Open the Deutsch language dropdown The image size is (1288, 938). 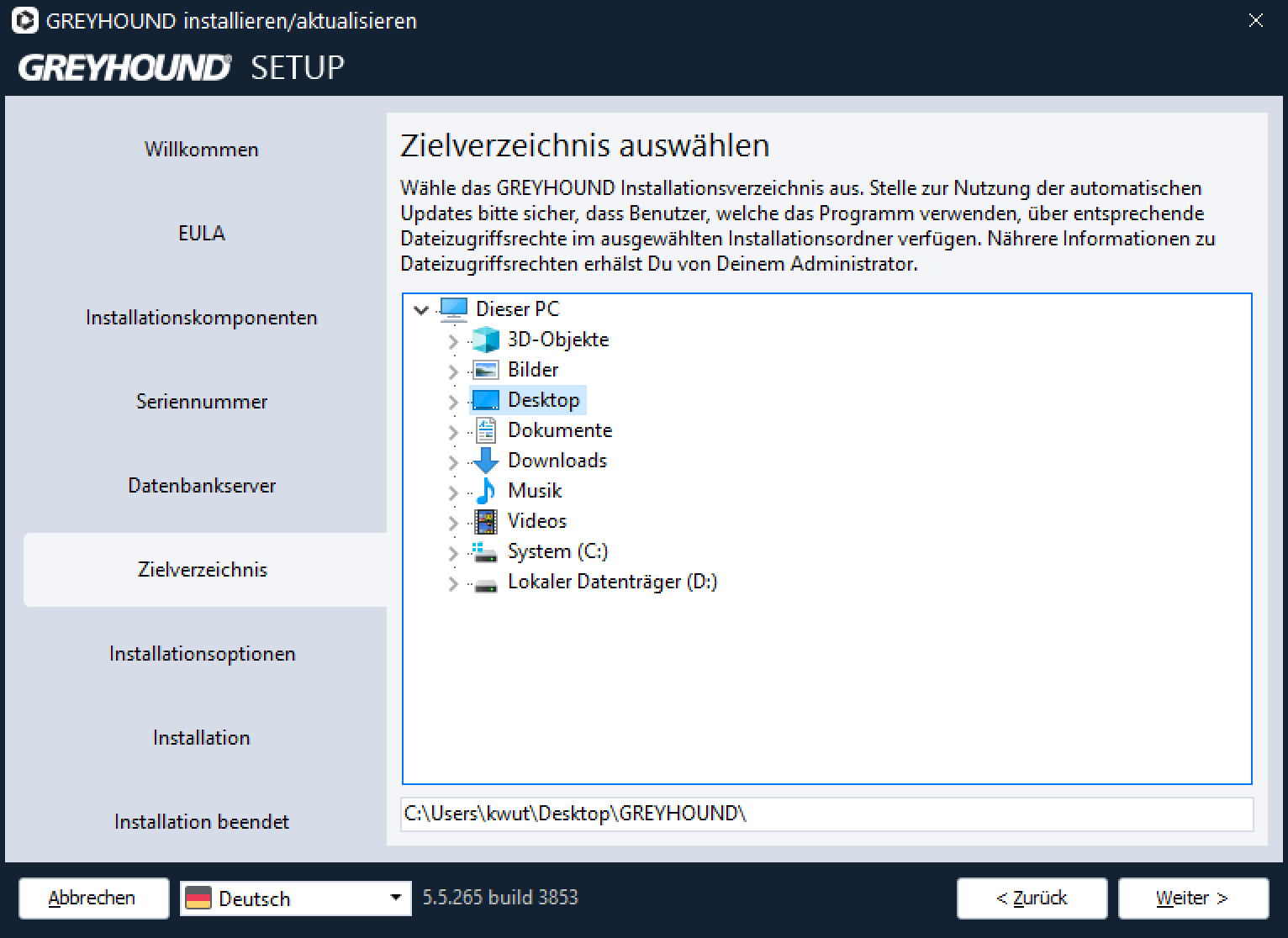[296, 898]
